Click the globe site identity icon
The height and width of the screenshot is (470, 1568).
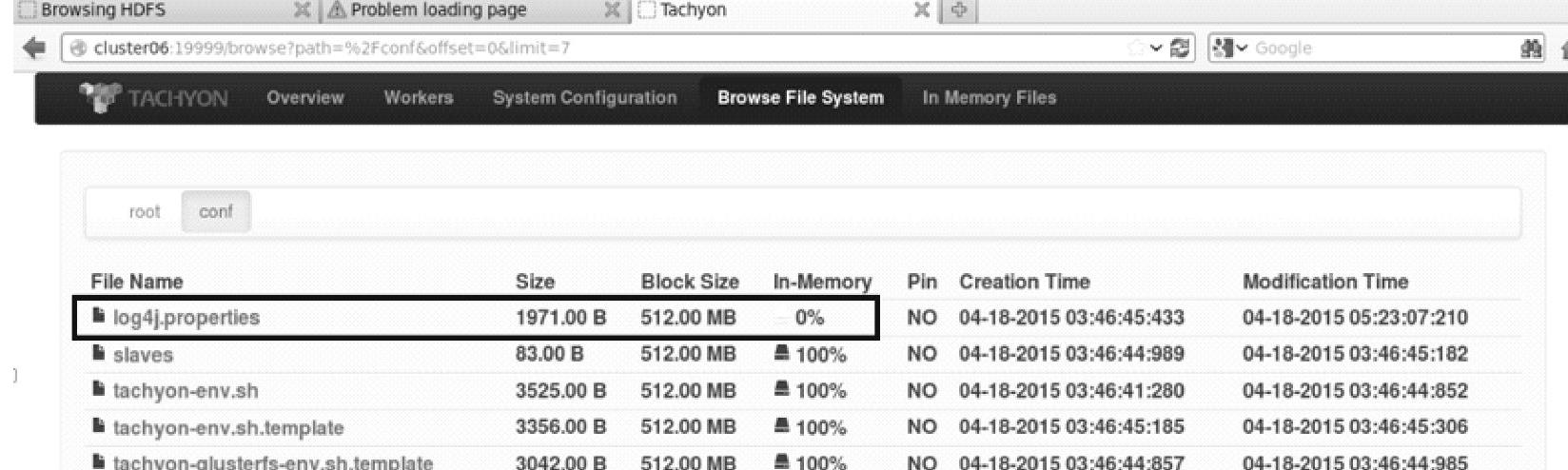[x=78, y=49]
